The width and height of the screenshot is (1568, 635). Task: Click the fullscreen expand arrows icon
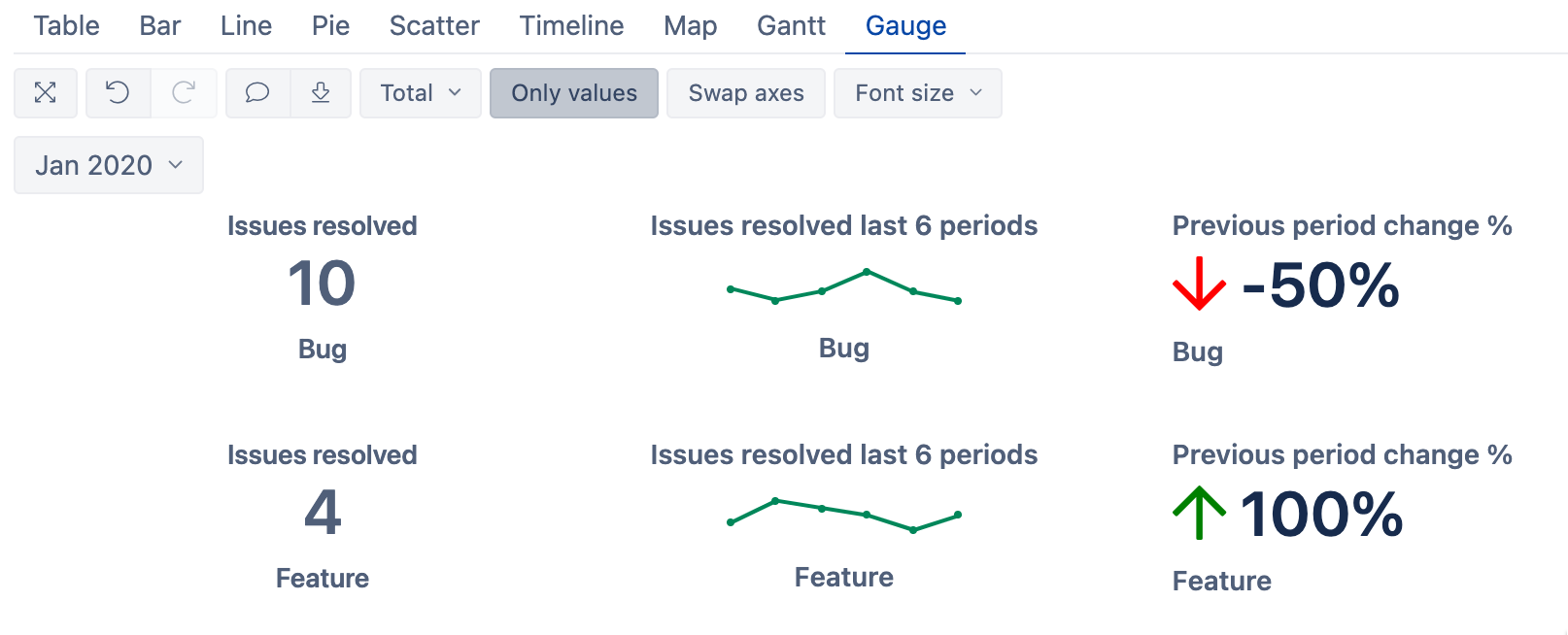click(x=46, y=93)
